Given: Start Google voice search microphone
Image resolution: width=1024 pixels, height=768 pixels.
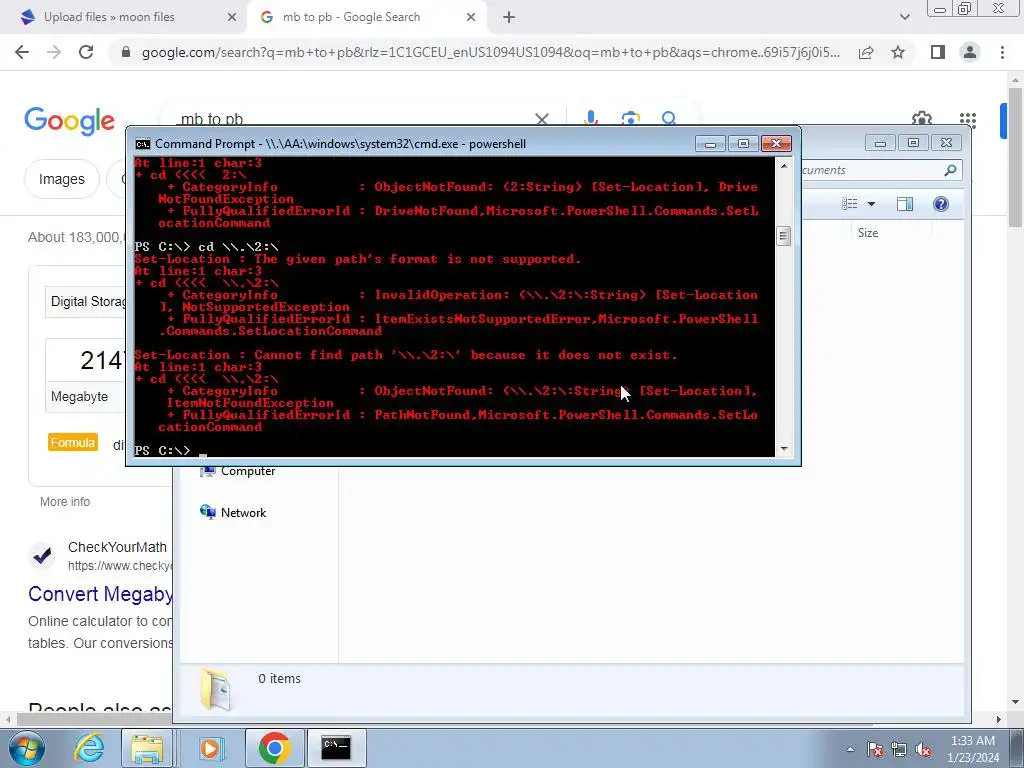Looking at the screenshot, I should (x=590, y=118).
